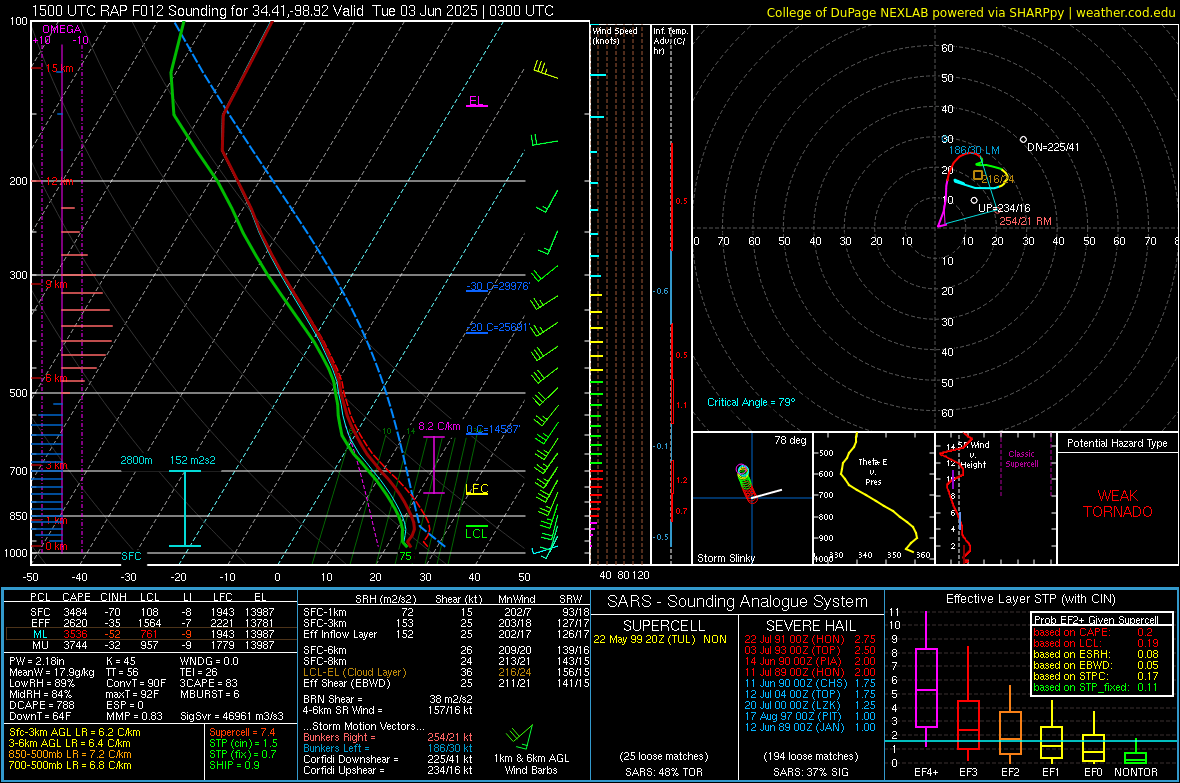Click the 12 Jun 89 00Z (JAN) hail analog
This screenshot has height=783, width=1180.
tap(810, 727)
